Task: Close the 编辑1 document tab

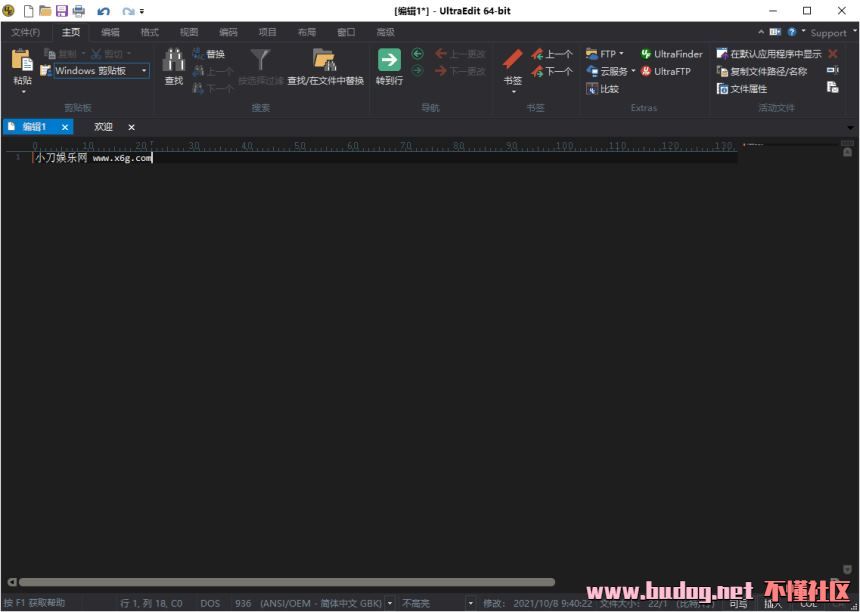Action: click(x=65, y=127)
